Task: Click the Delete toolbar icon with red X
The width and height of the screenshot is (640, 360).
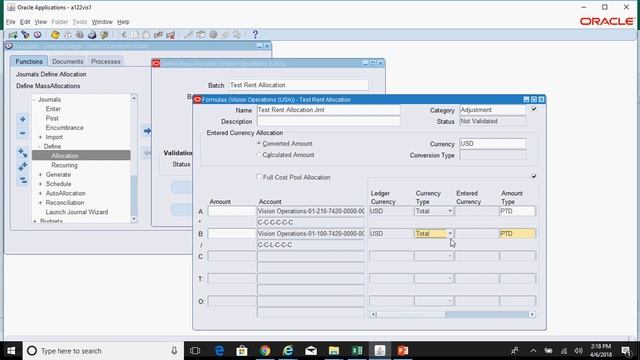Action: 171,35
